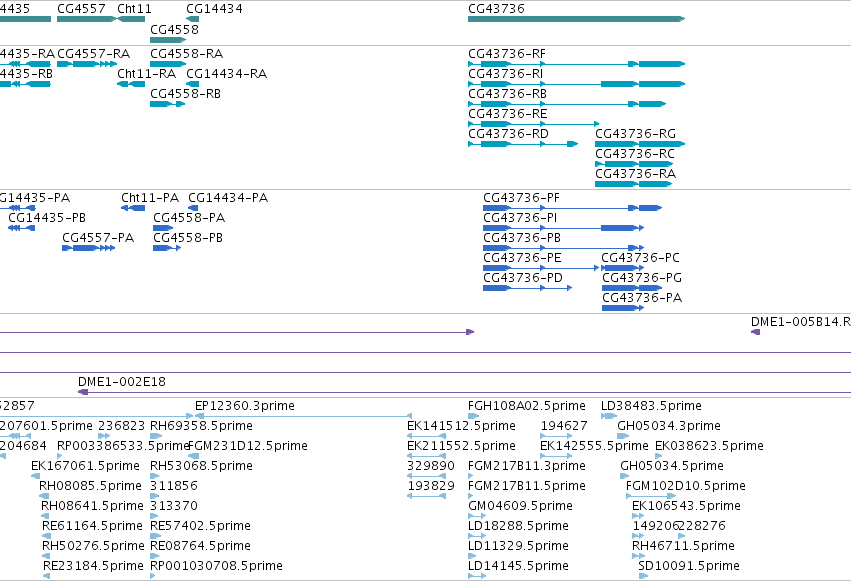
Task: Select EST EK106543.5prime
Action: (638, 516)
